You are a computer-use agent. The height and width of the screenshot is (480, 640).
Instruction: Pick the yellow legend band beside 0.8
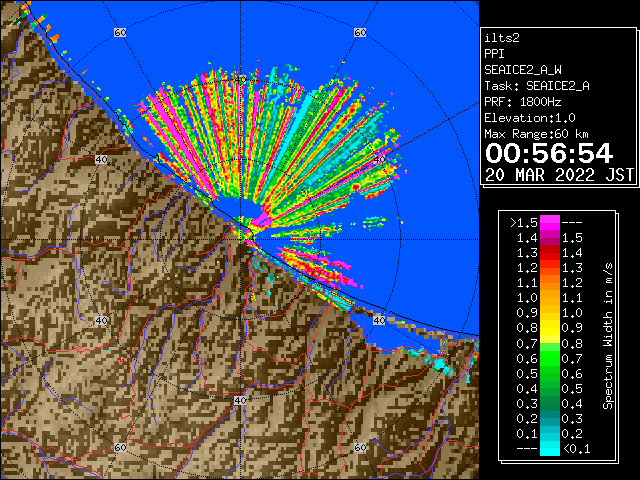click(550, 328)
